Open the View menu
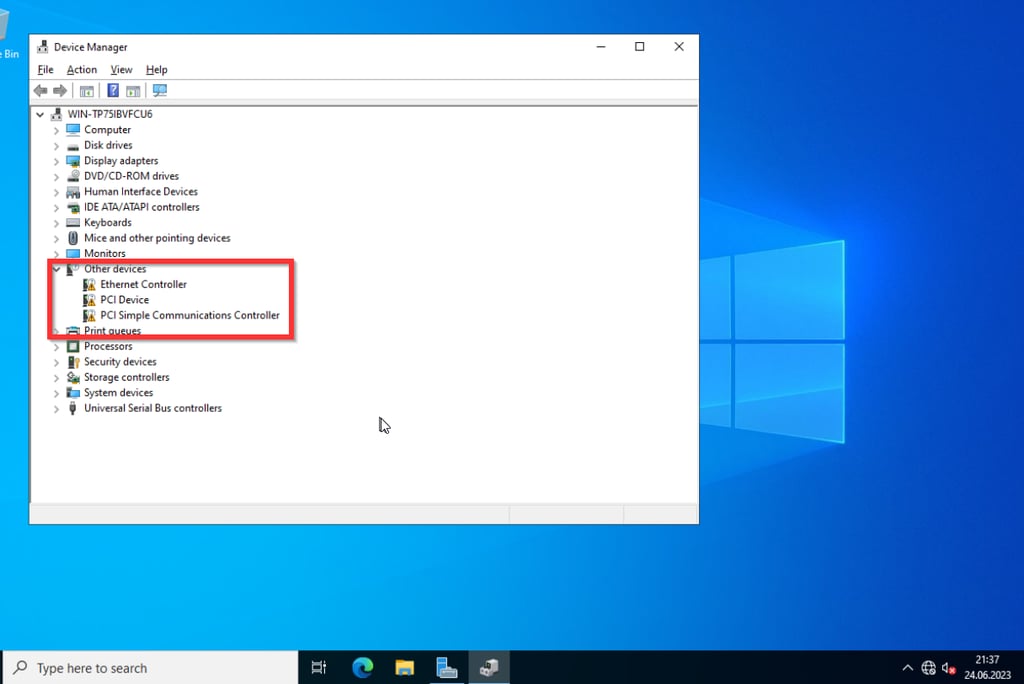The width and height of the screenshot is (1024, 684). click(x=121, y=69)
